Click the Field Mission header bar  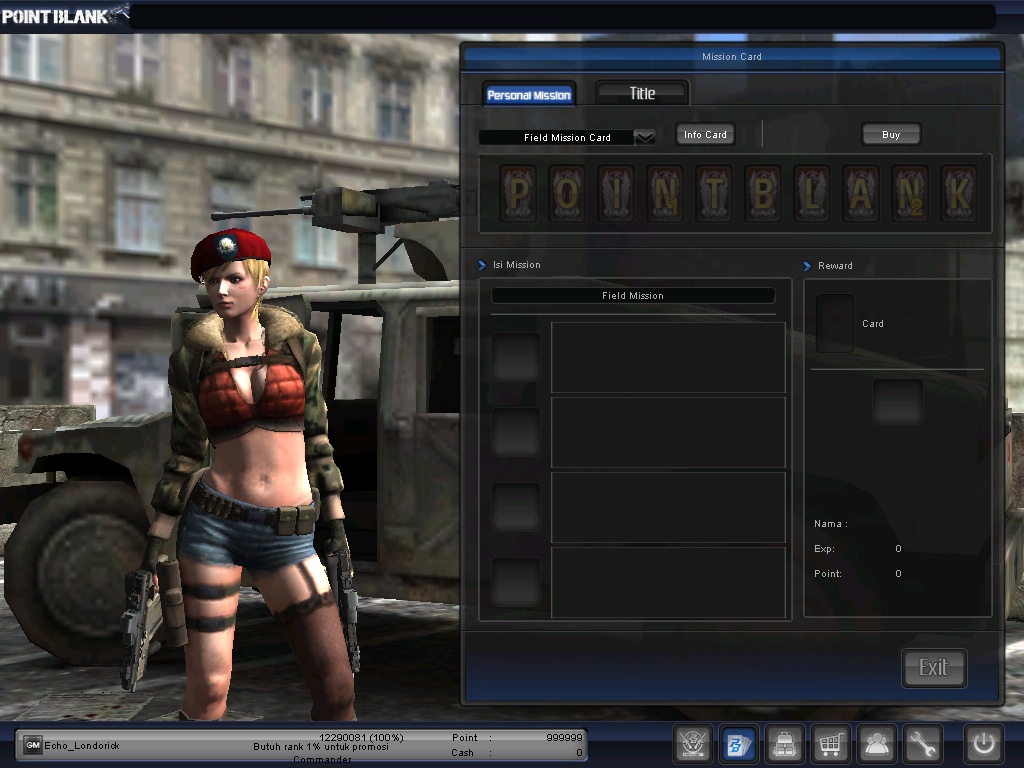click(633, 295)
